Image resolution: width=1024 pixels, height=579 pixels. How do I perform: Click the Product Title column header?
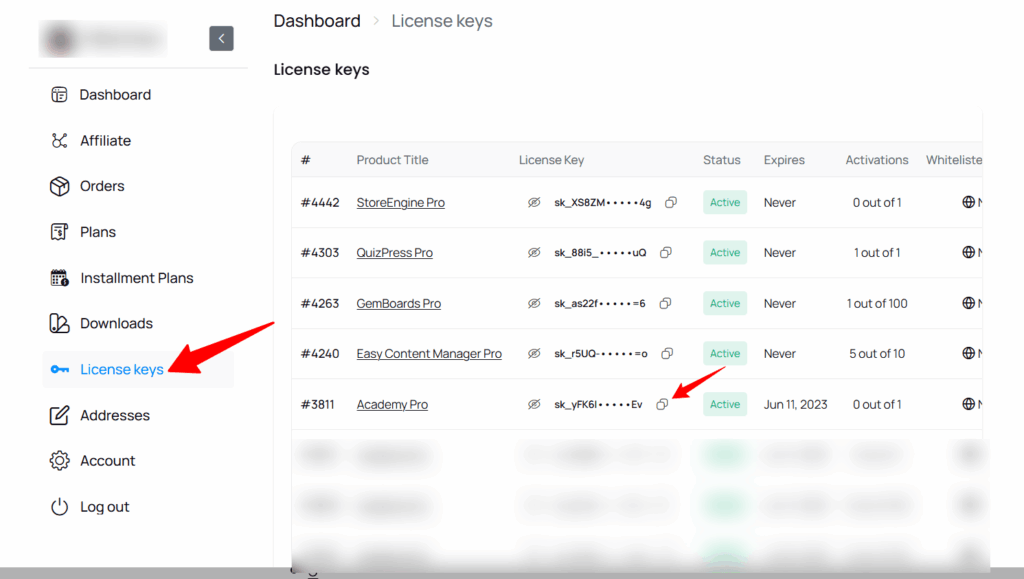pyautogui.click(x=392, y=160)
